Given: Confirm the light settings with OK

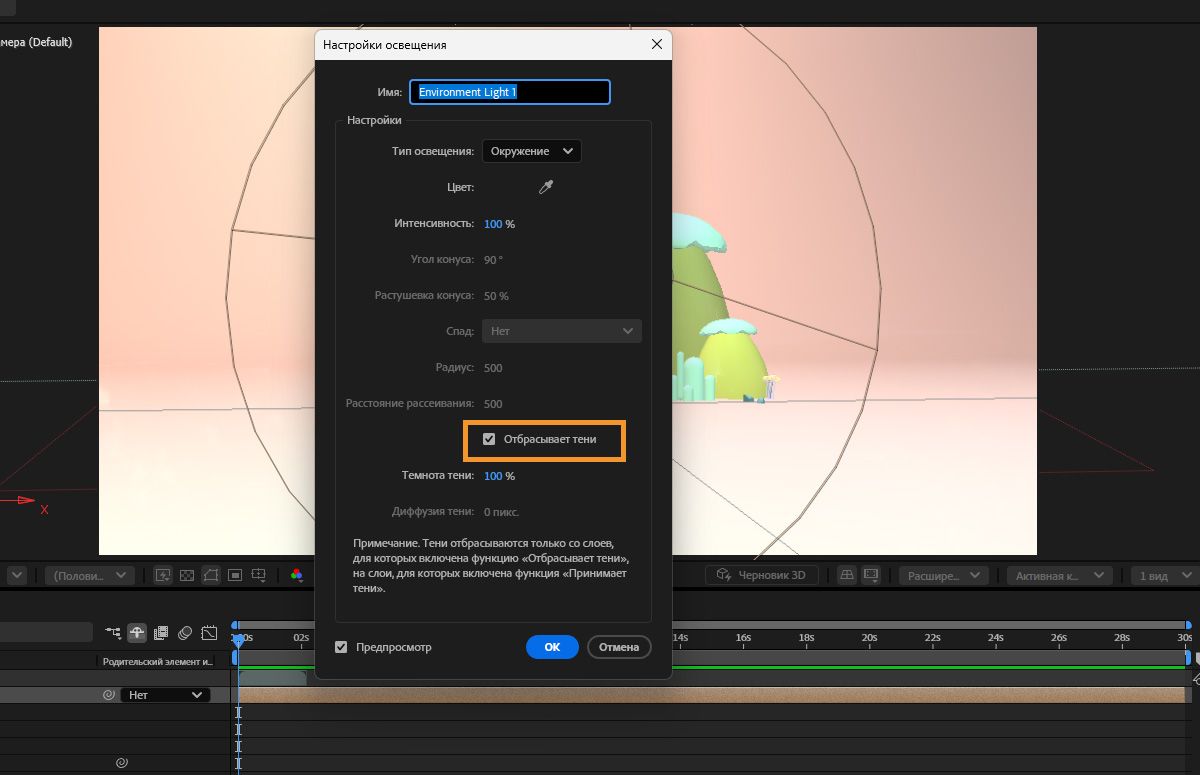Looking at the screenshot, I should (552, 647).
